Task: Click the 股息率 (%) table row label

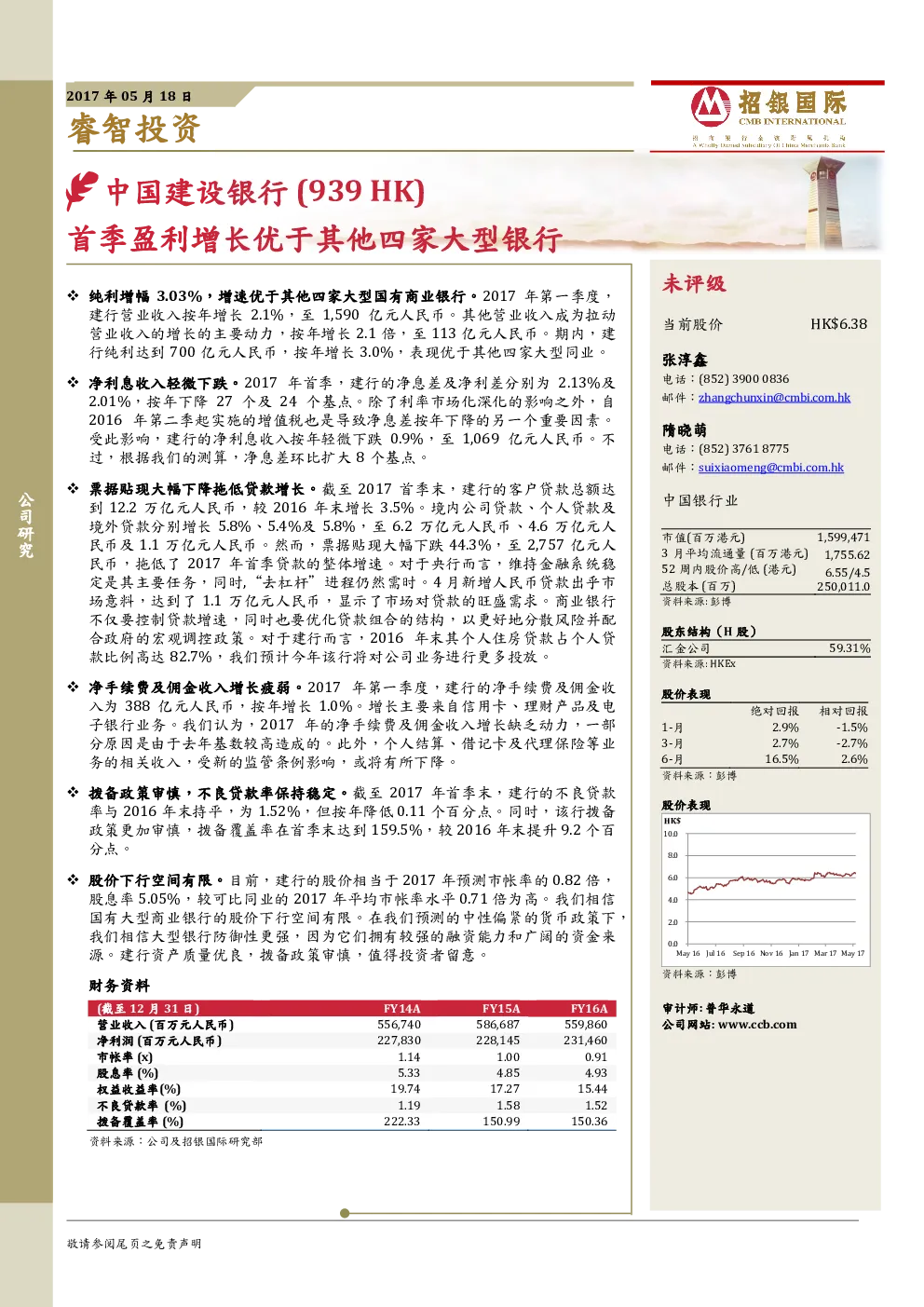Action: coord(128,1073)
